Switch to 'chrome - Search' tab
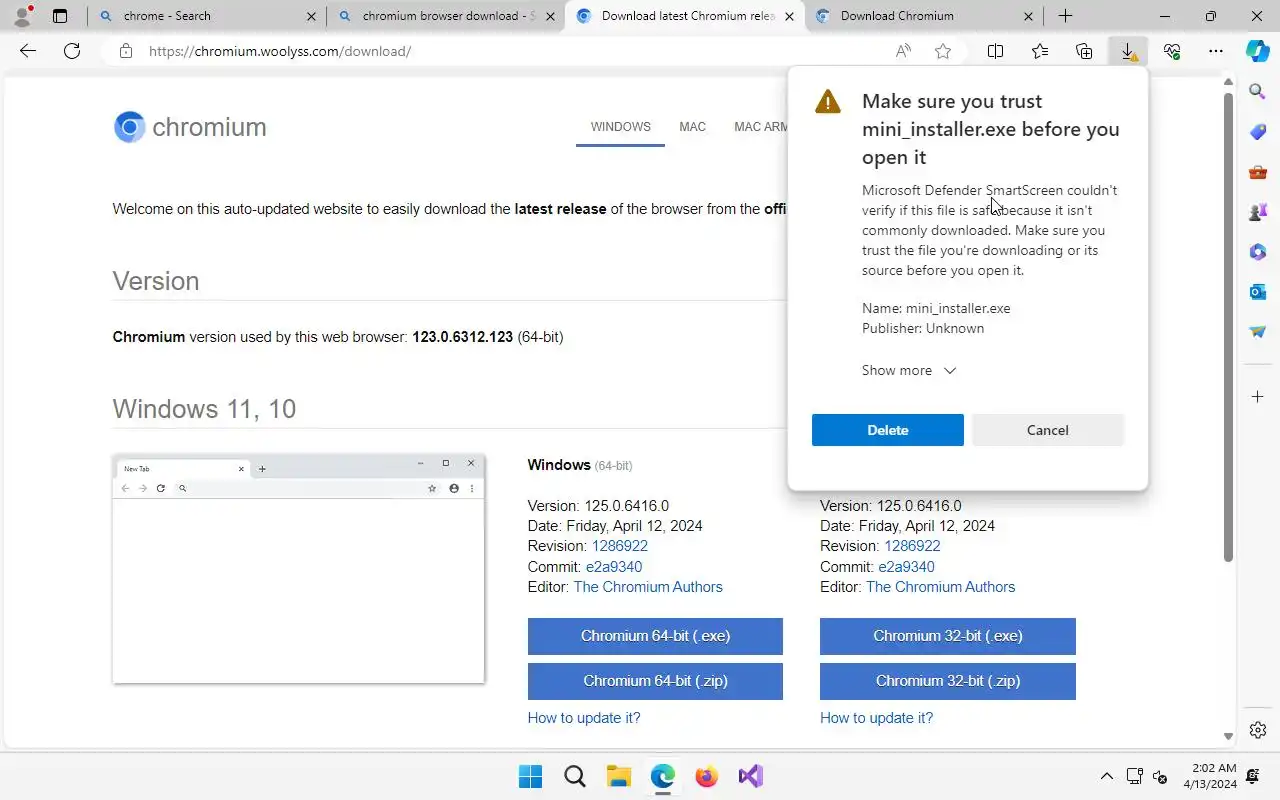 (x=207, y=16)
